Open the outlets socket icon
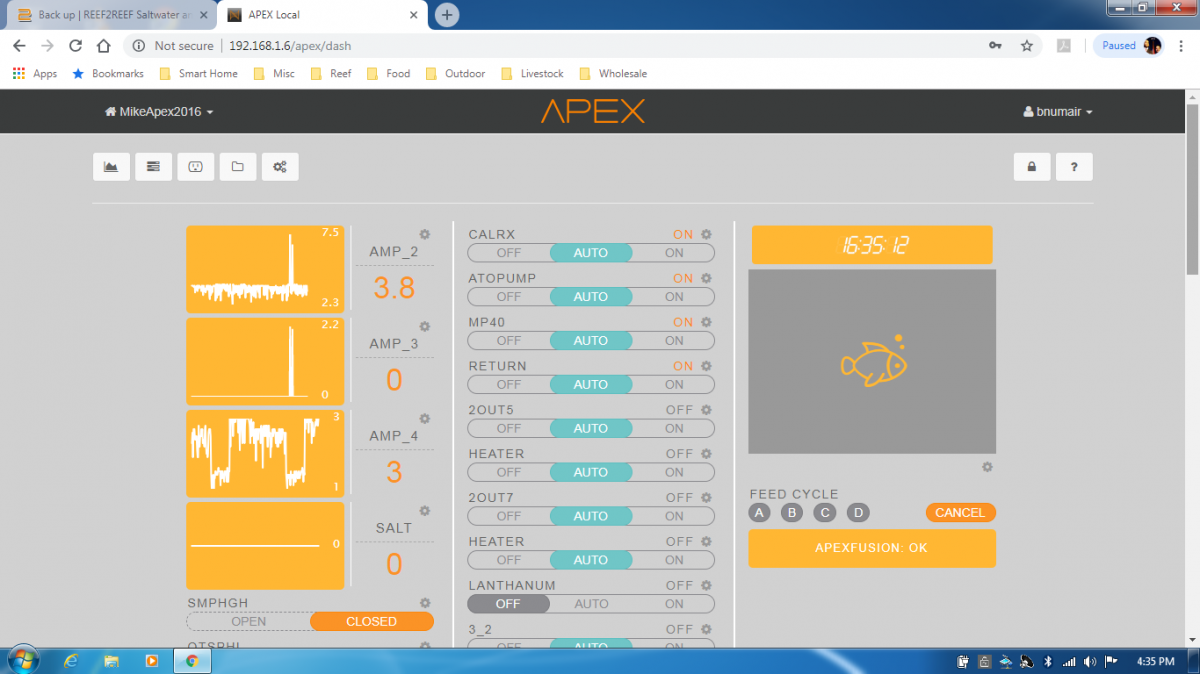Image resolution: width=1200 pixels, height=674 pixels. point(196,167)
